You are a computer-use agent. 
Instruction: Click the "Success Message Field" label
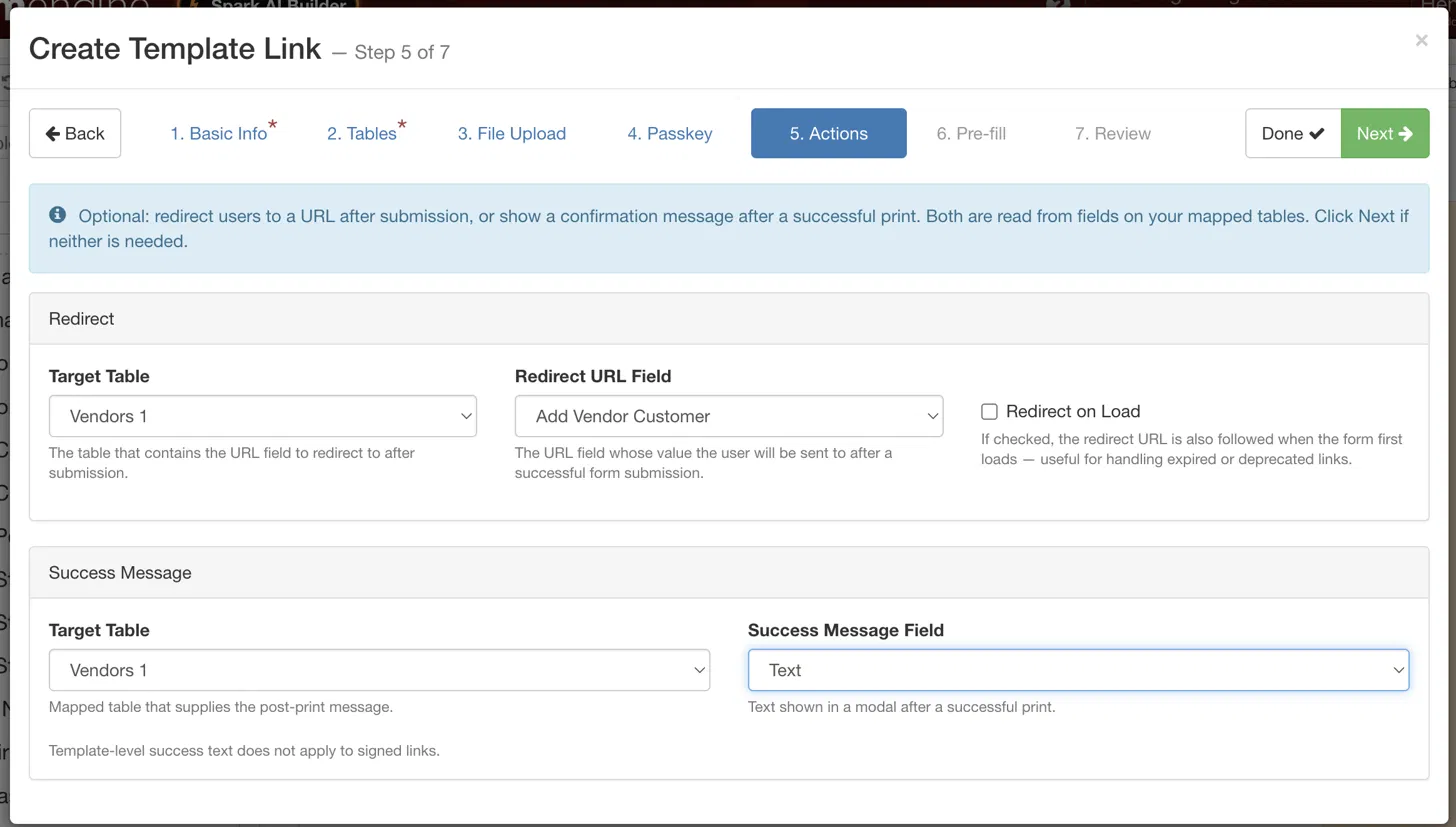(846, 630)
